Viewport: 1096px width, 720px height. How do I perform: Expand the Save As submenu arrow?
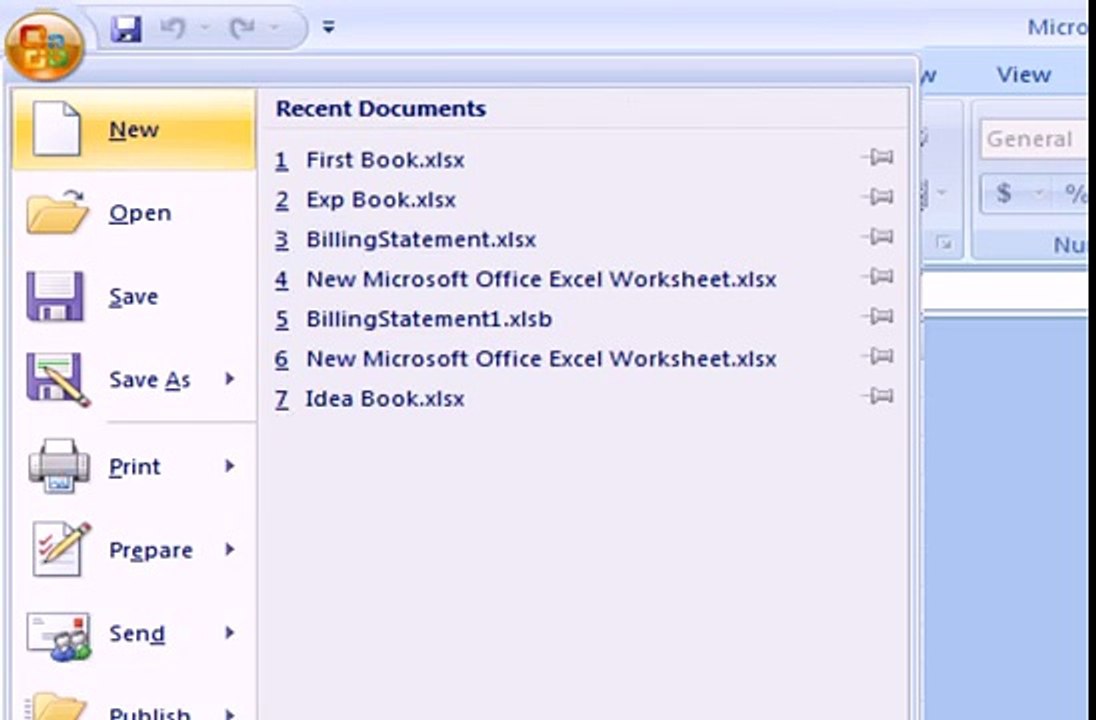[229, 379]
